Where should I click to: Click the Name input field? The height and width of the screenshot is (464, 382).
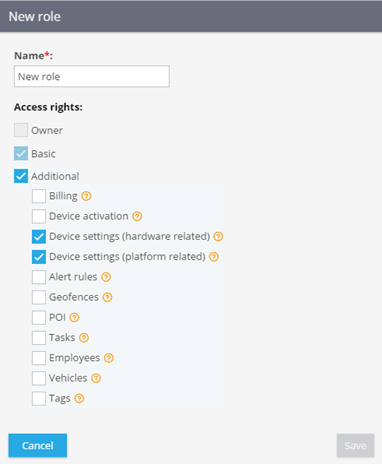pyautogui.click(x=92, y=76)
